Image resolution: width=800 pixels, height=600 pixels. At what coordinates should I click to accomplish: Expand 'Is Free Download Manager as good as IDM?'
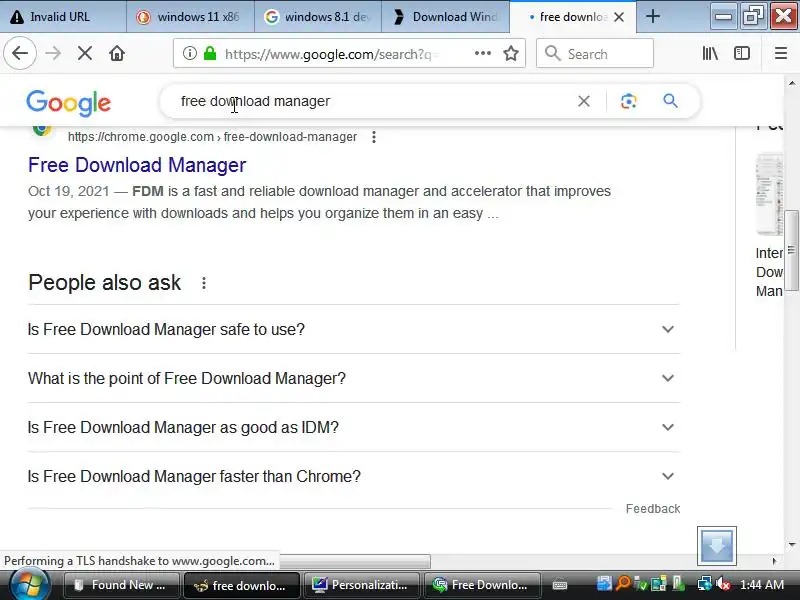click(354, 428)
